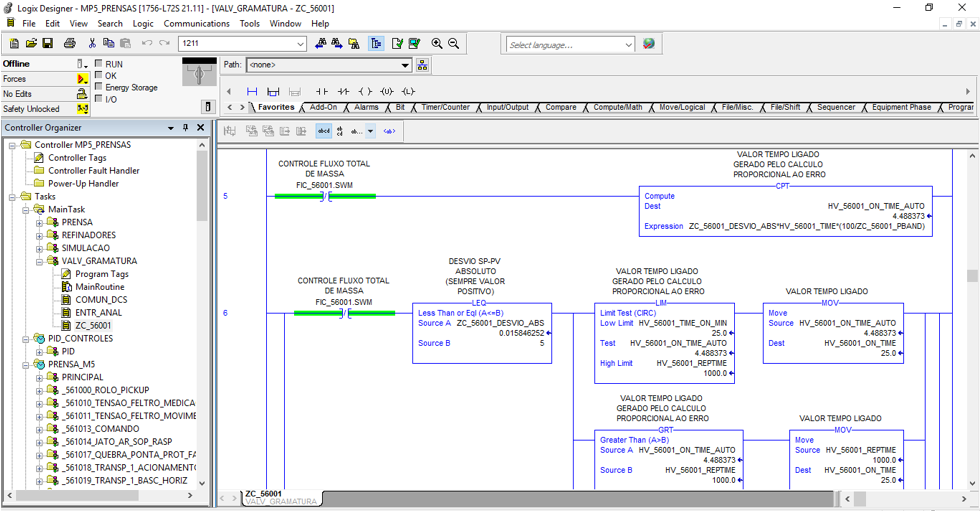
Task: Close the Controller Organizer panel
Action: pos(201,127)
